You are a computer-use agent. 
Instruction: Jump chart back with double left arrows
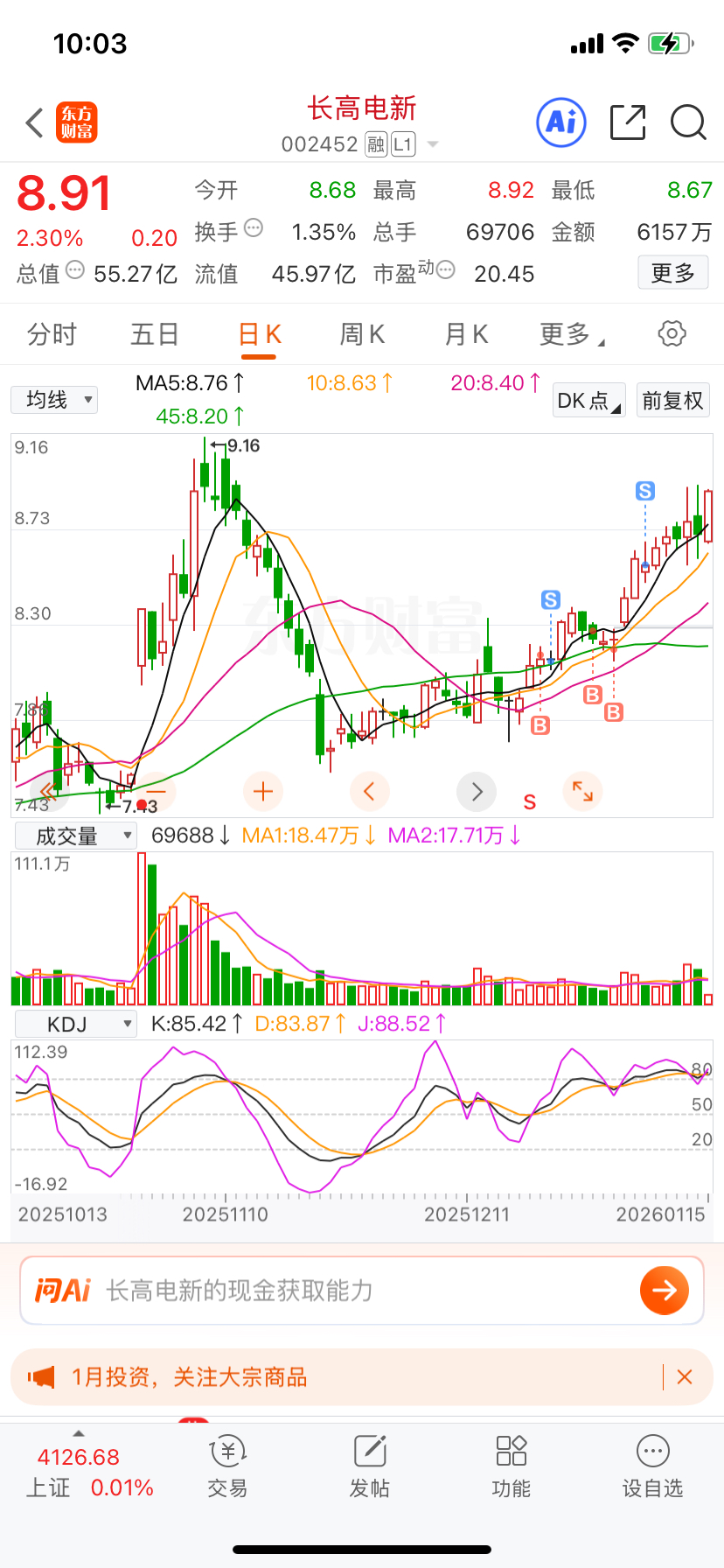(48, 793)
